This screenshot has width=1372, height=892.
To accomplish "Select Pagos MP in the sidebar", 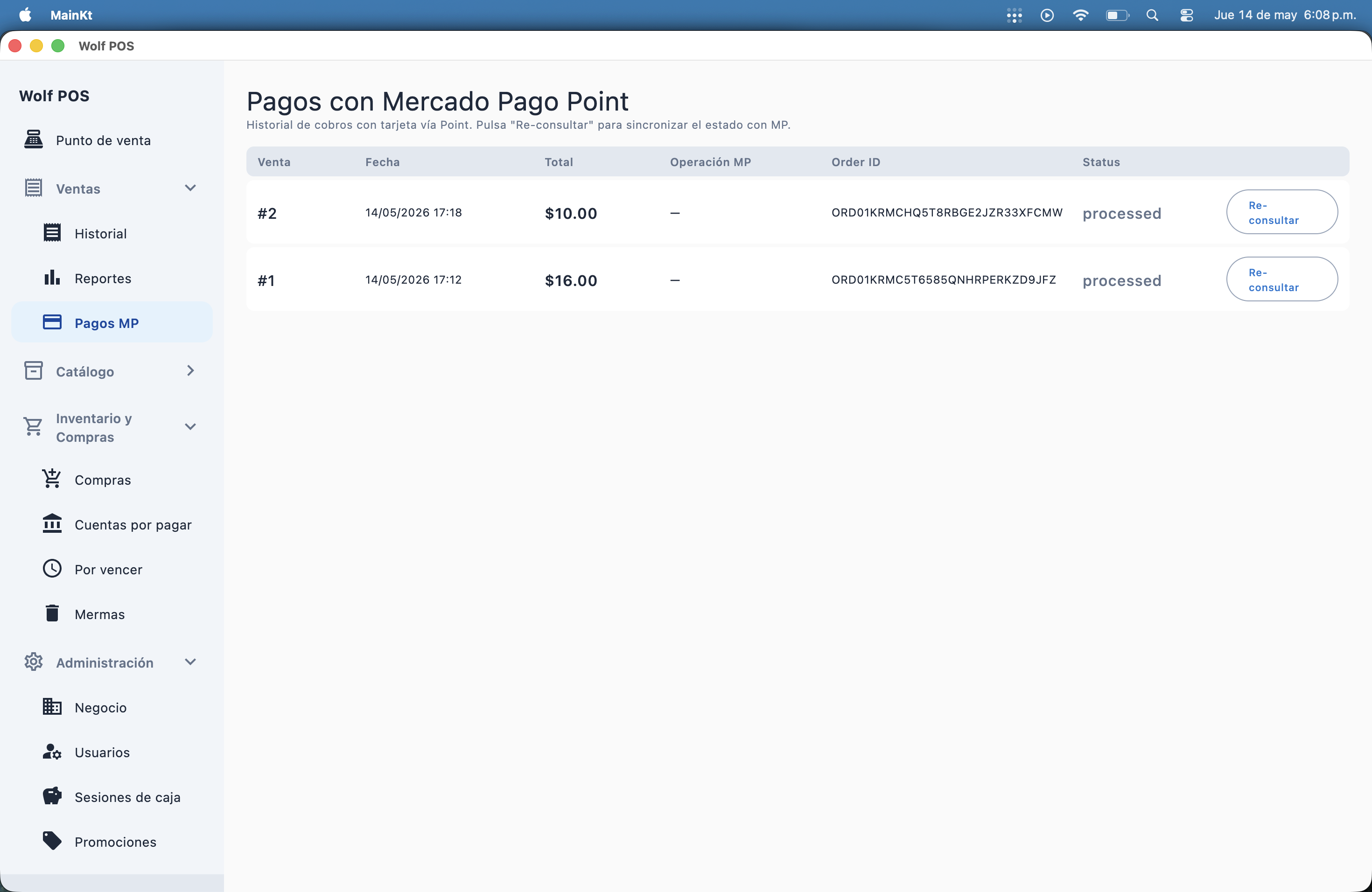I will click(x=112, y=323).
